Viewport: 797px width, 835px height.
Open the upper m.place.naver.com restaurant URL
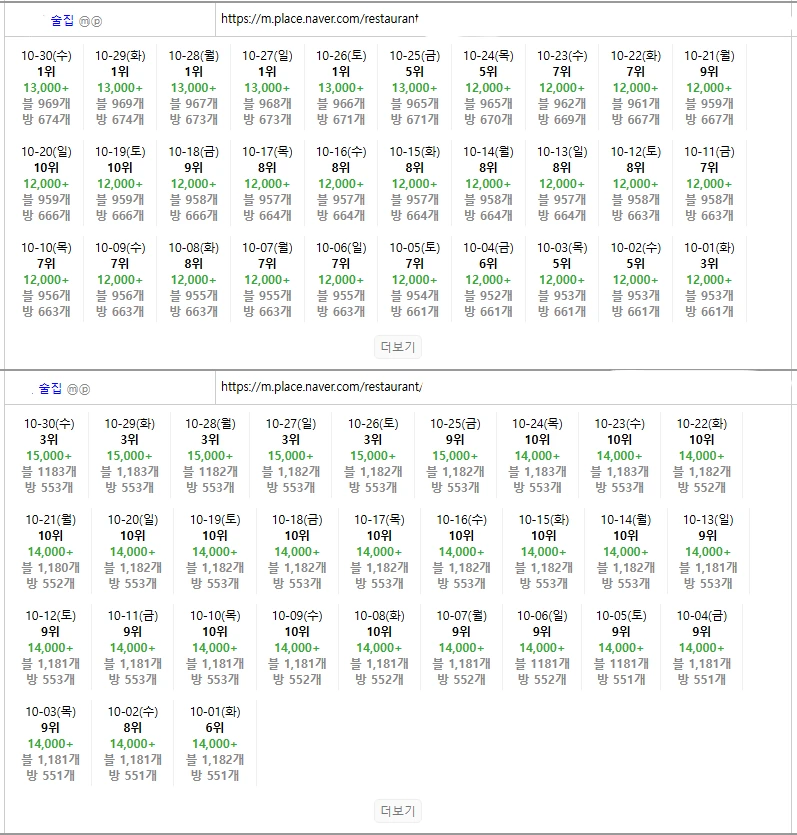(x=318, y=19)
